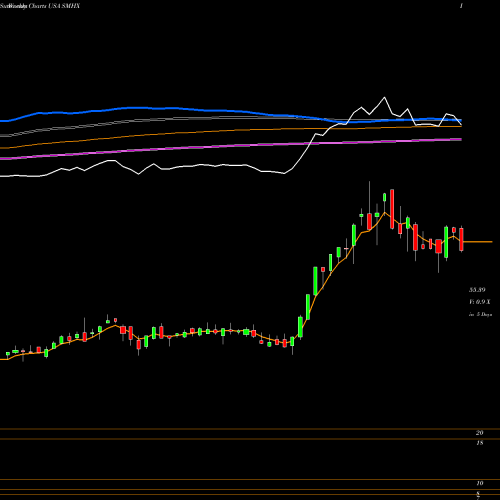Select the V: 0.9 X volume label

[x=480, y=302]
